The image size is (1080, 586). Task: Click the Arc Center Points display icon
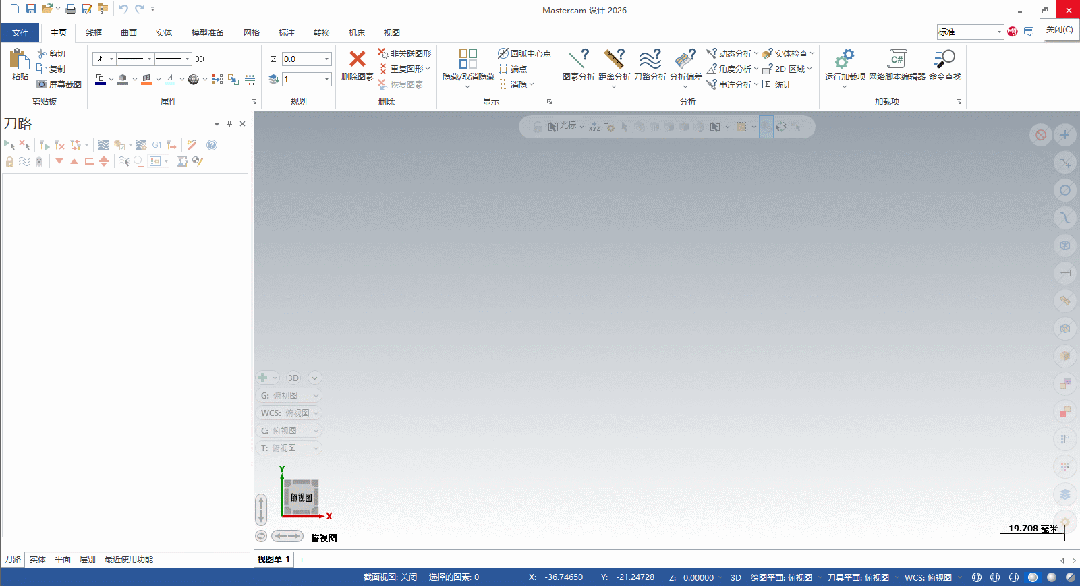pyautogui.click(x=503, y=53)
